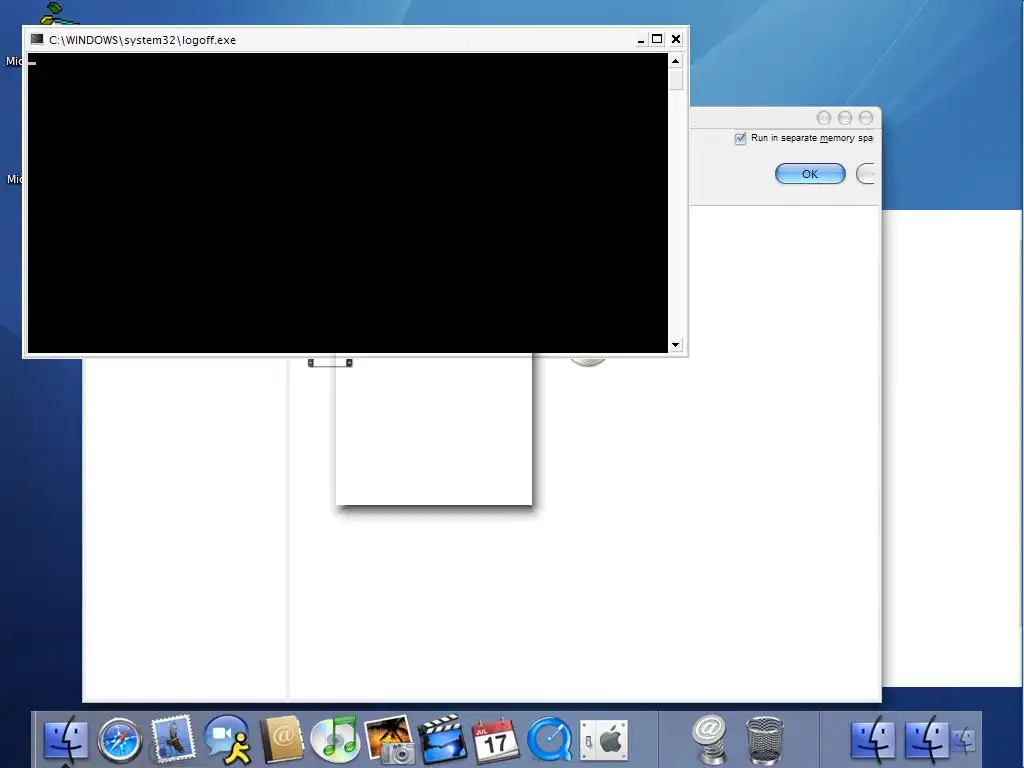Screen dimensions: 1024x768
Task: Launch iChat from the dock
Action: [x=227, y=740]
